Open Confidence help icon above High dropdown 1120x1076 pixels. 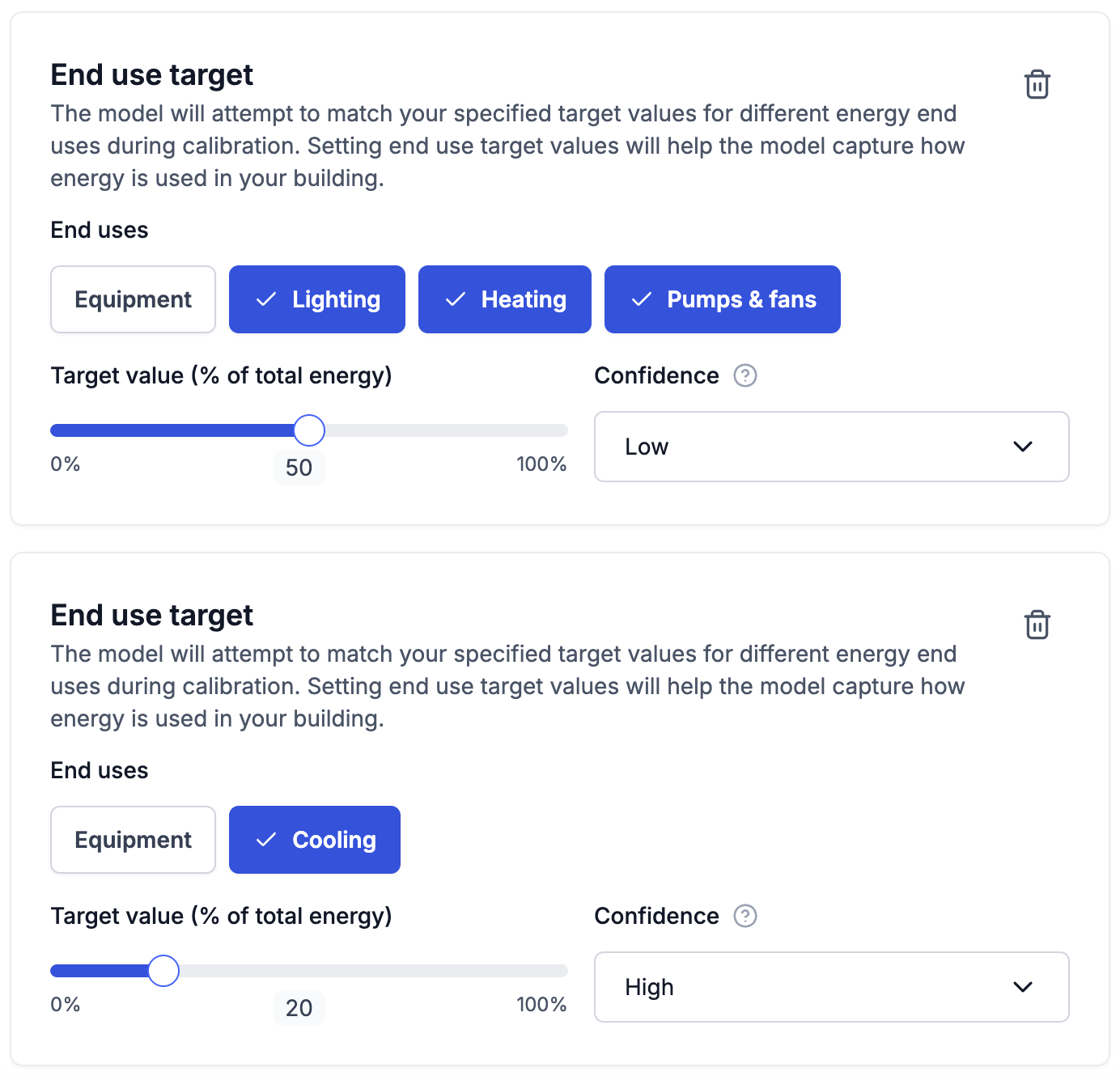745,916
